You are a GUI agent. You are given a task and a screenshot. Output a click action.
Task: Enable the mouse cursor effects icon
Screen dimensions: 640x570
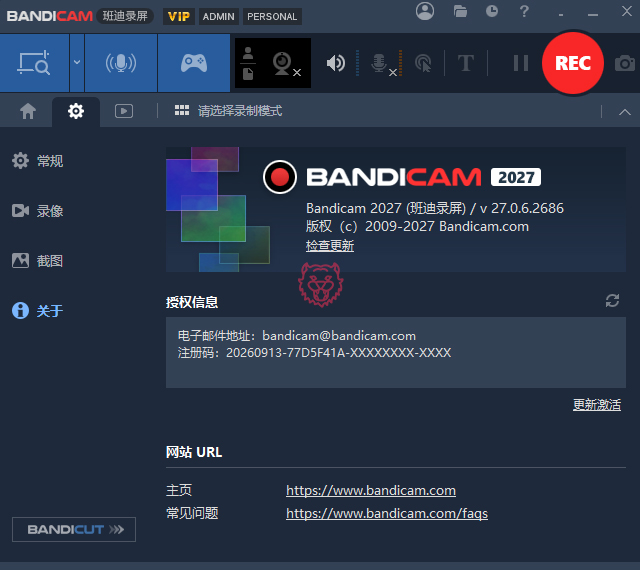point(423,63)
